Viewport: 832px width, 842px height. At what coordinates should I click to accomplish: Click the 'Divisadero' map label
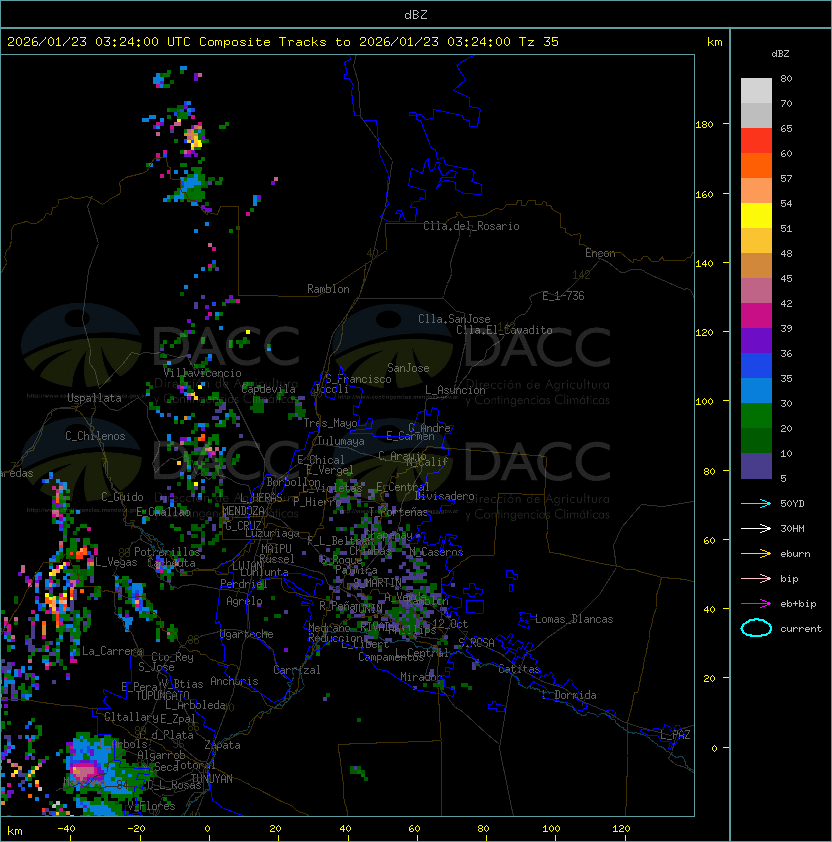(444, 496)
